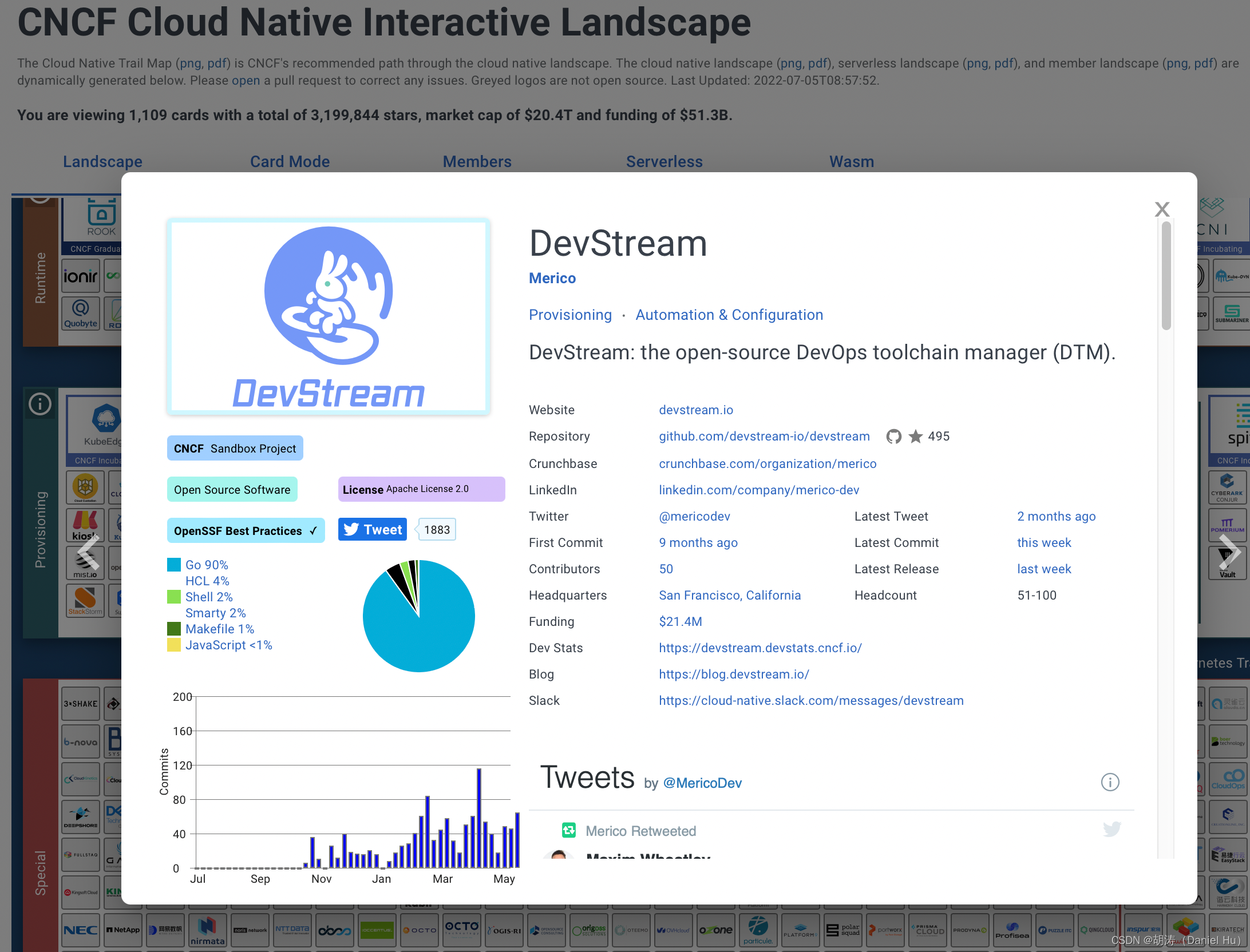Viewport: 1250px width, 952px height.
Task: Click the San Francisco headquarters location link
Action: 729,595
